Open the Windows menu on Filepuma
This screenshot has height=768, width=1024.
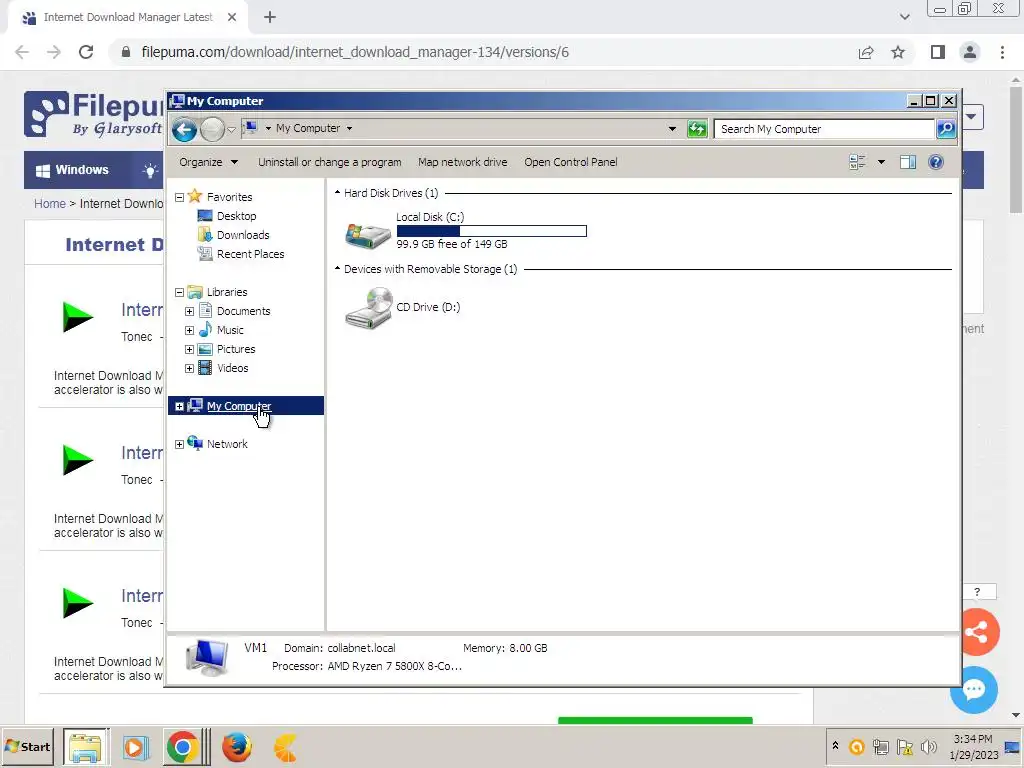click(72, 170)
